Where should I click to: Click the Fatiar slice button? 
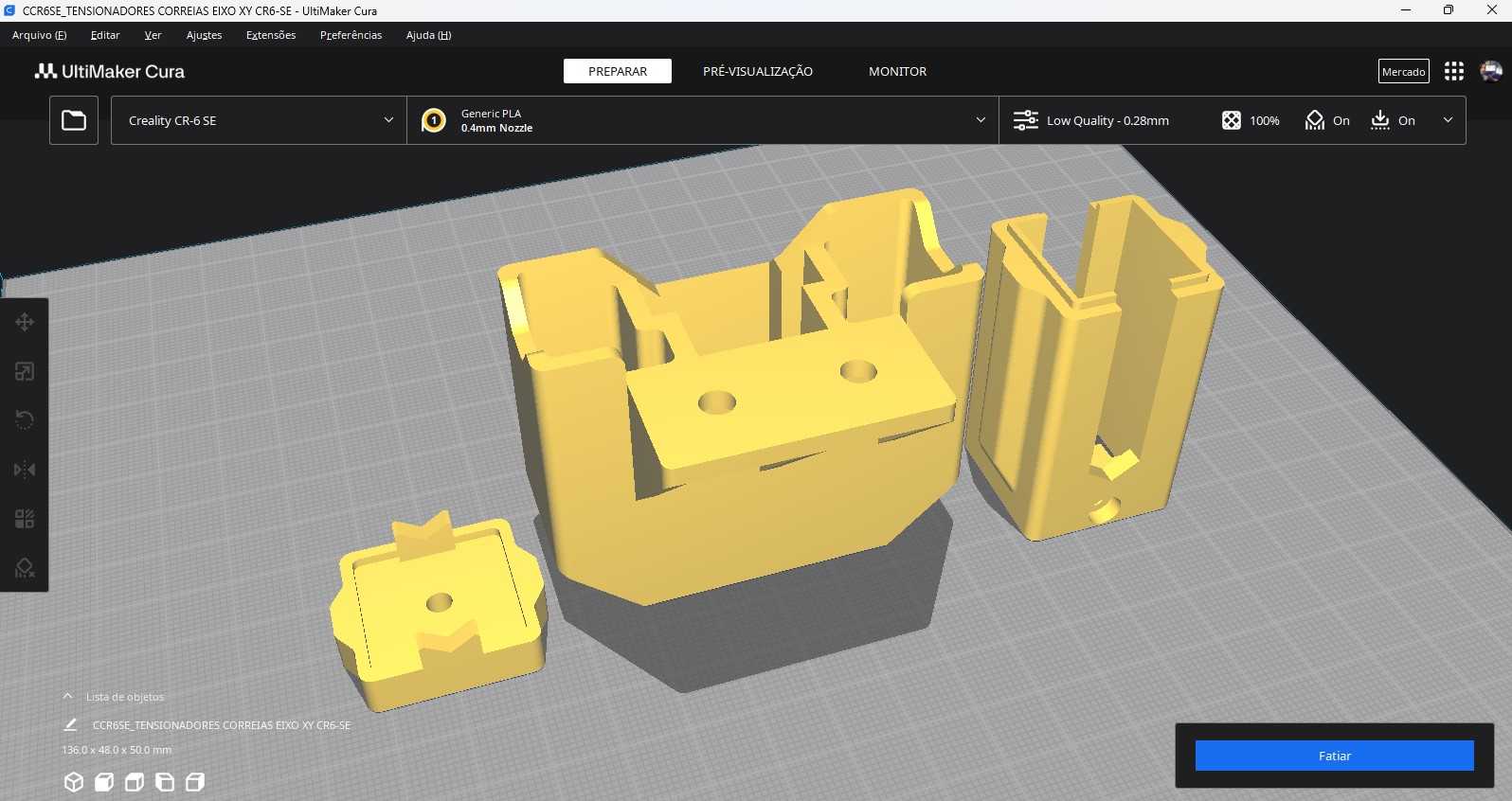pos(1334,756)
